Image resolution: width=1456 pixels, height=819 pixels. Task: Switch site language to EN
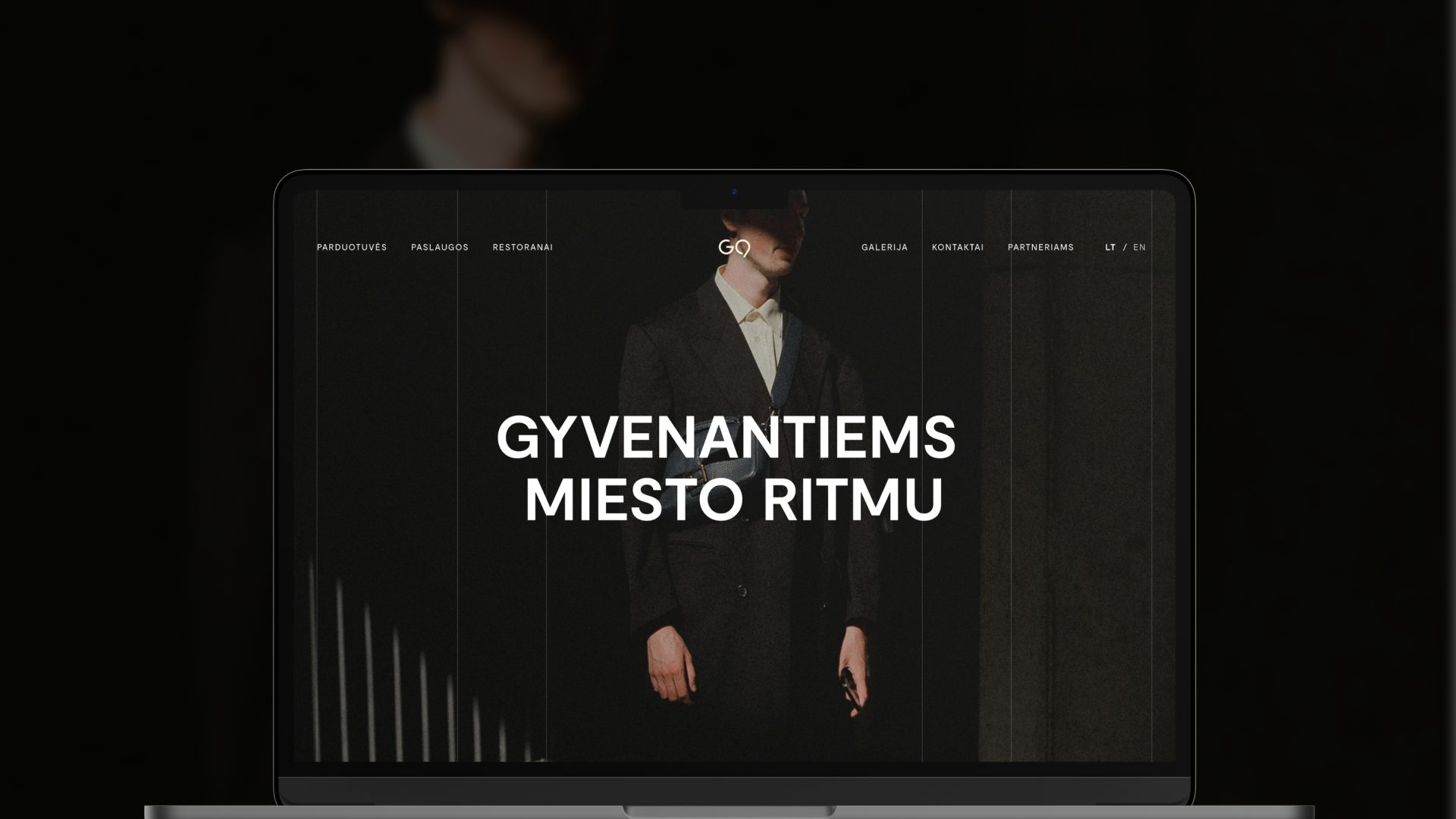tap(1139, 247)
